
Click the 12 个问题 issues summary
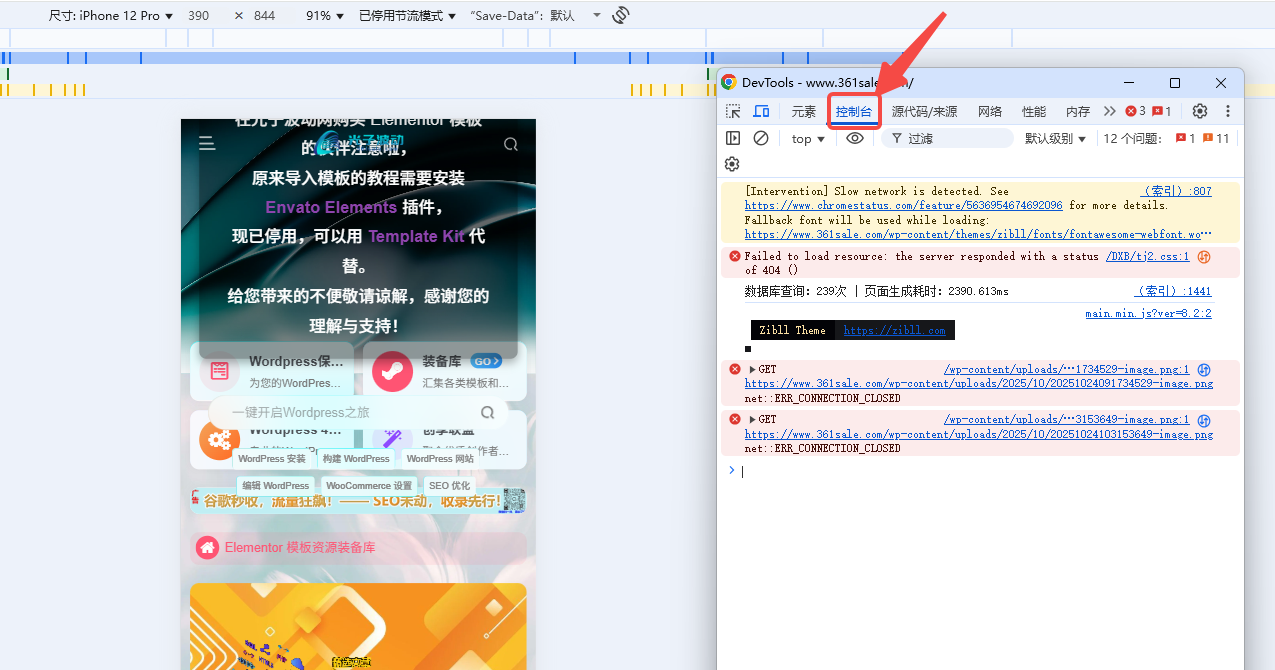coord(1132,139)
